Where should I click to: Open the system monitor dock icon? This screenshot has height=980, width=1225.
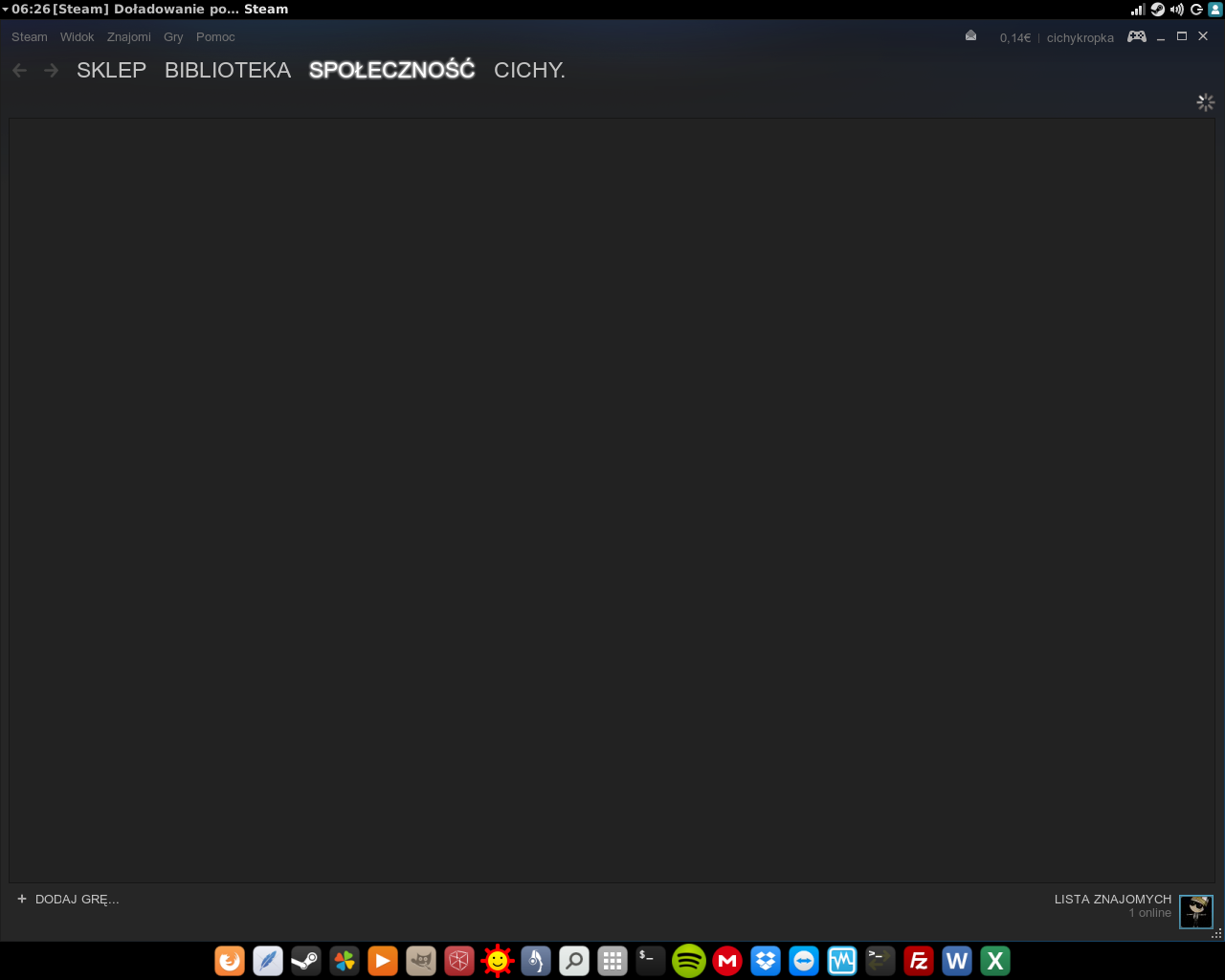click(x=842, y=960)
